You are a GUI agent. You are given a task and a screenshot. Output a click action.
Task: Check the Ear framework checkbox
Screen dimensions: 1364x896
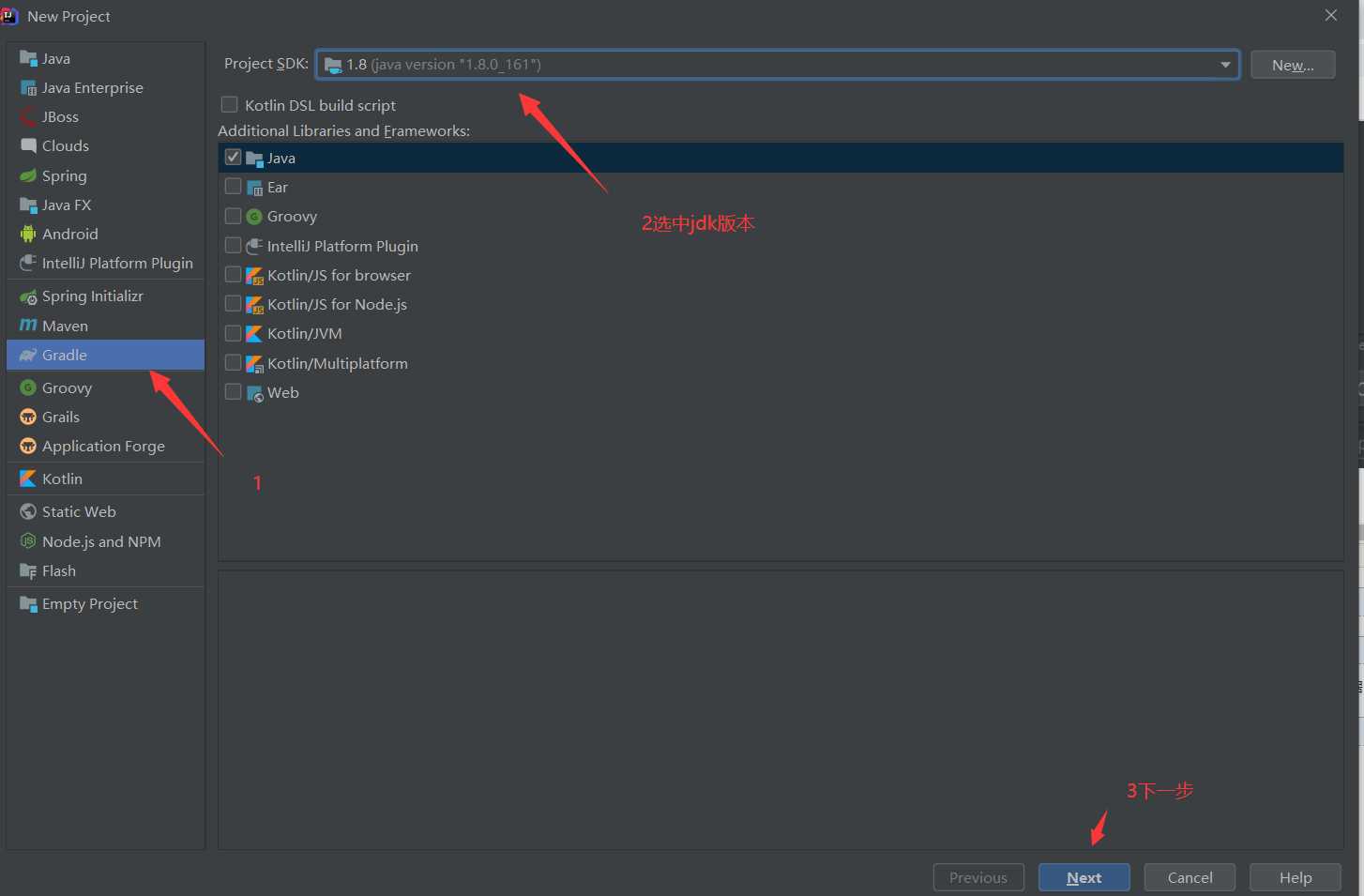[234, 187]
